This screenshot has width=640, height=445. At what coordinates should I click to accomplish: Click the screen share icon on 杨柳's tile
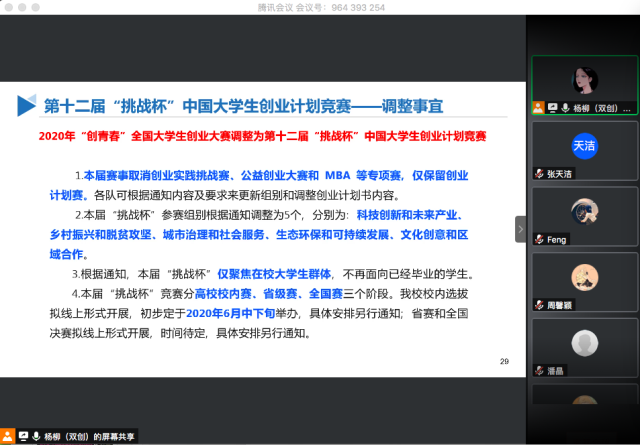click(551, 108)
